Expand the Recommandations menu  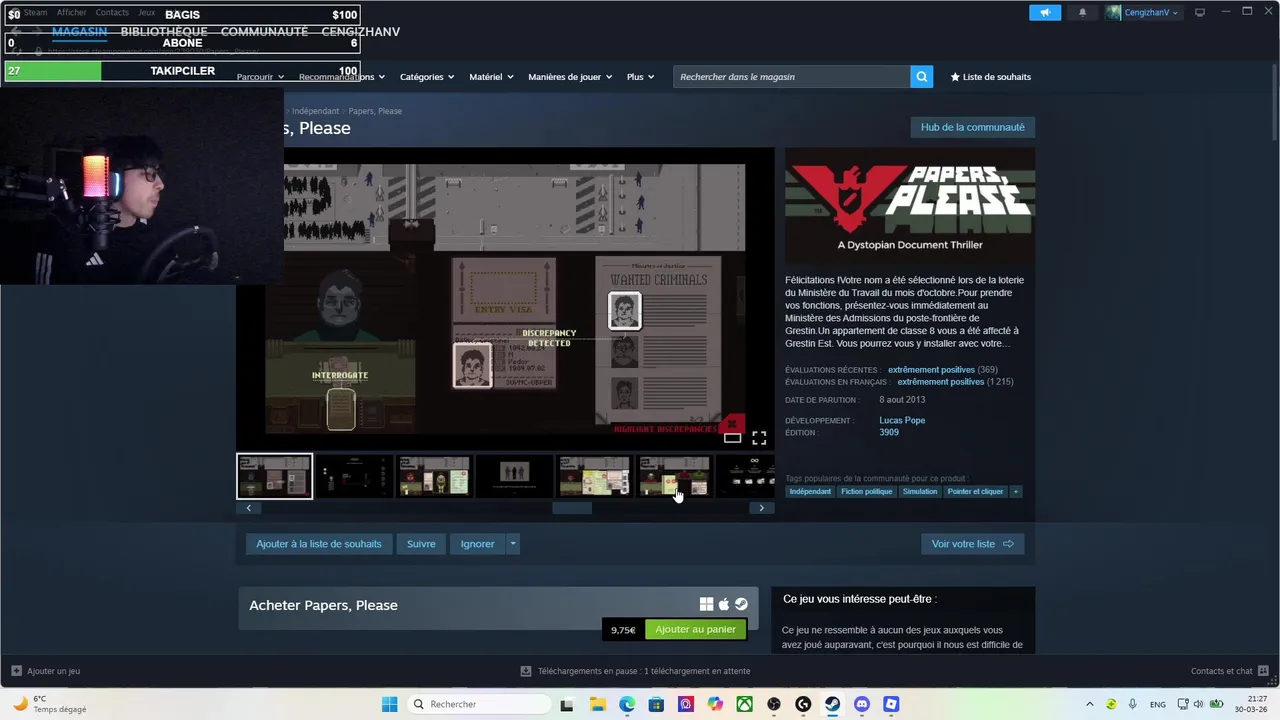[x=341, y=77]
